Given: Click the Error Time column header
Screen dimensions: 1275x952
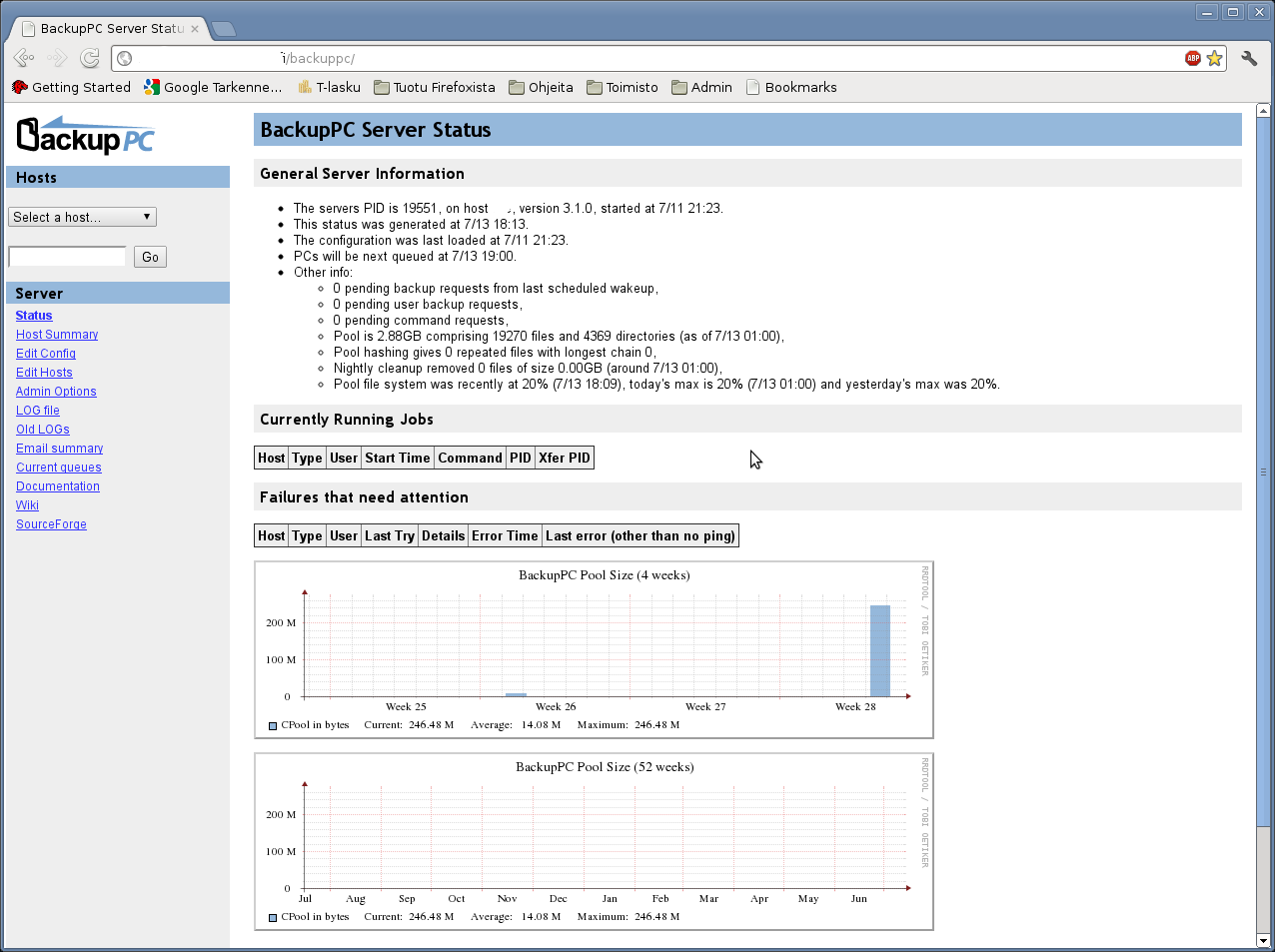Looking at the screenshot, I should pyautogui.click(x=505, y=536).
